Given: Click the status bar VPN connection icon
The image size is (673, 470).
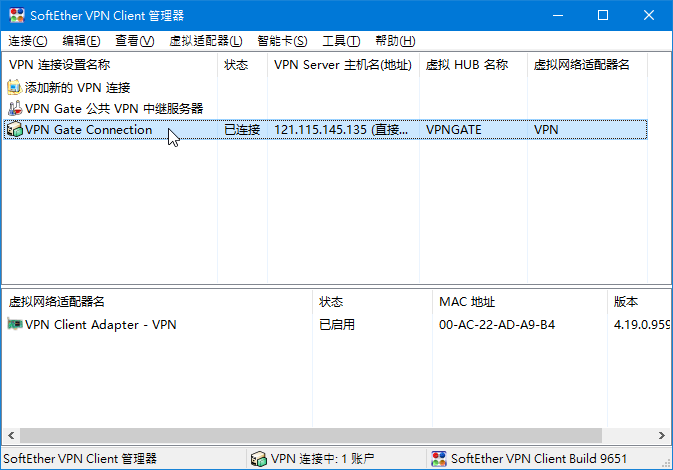Looking at the screenshot, I should pyautogui.click(x=258, y=459).
